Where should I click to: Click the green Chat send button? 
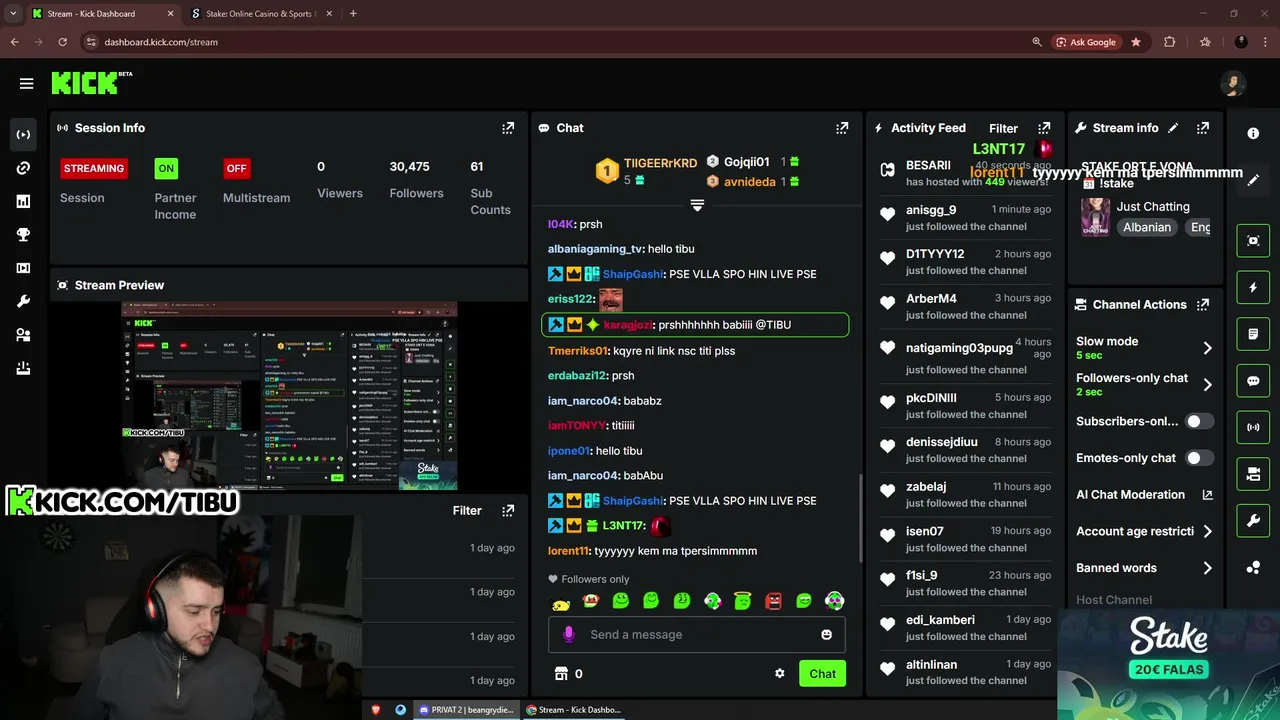tap(823, 673)
